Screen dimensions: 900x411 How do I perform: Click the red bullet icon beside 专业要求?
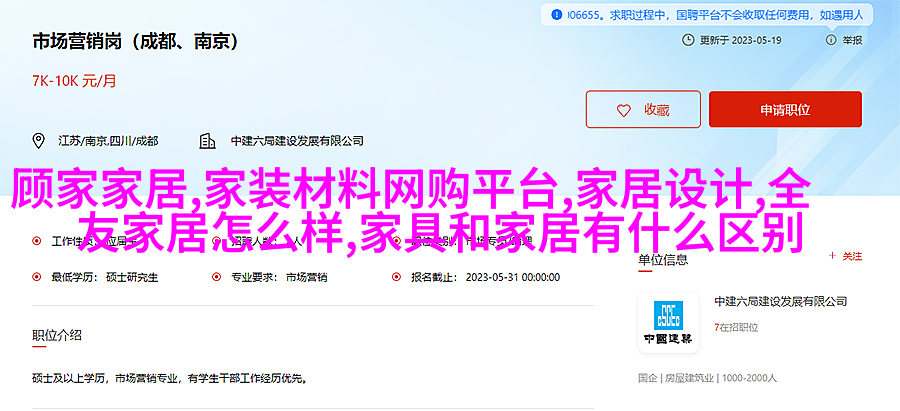tap(216, 277)
